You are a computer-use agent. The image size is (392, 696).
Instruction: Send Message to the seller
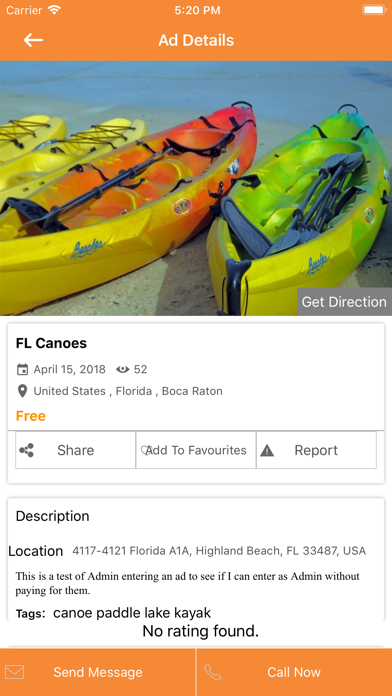pos(98,672)
